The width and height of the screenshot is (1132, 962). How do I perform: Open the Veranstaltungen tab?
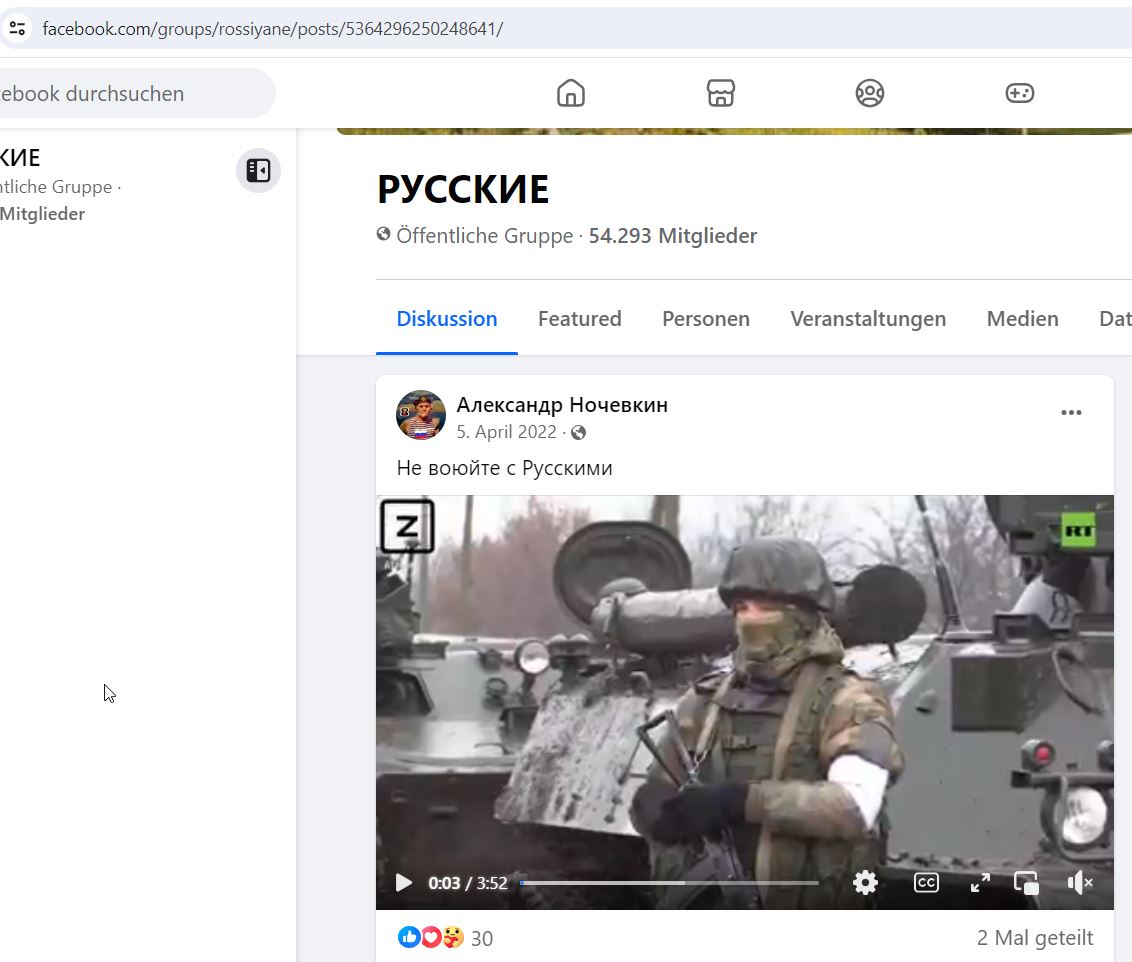(x=868, y=319)
